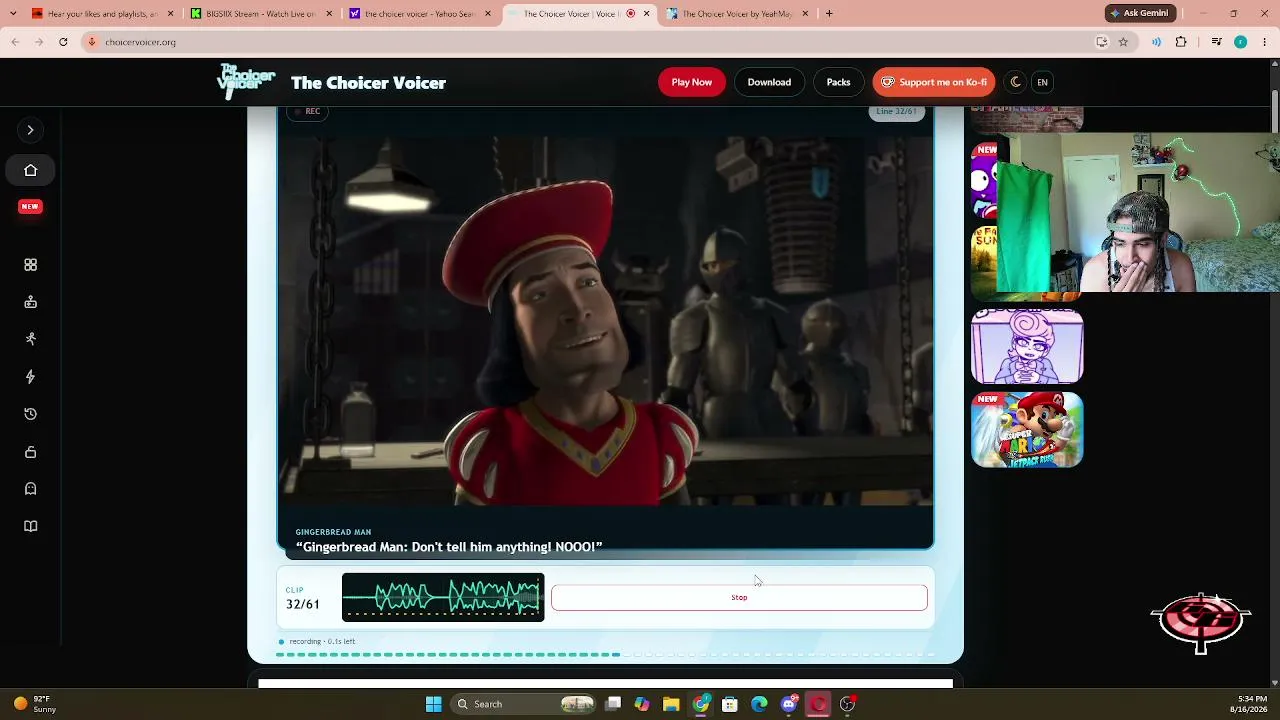Expand the left sidebar with the chevron
Image resolution: width=1280 pixels, height=720 pixels.
(x=30, y=130)
